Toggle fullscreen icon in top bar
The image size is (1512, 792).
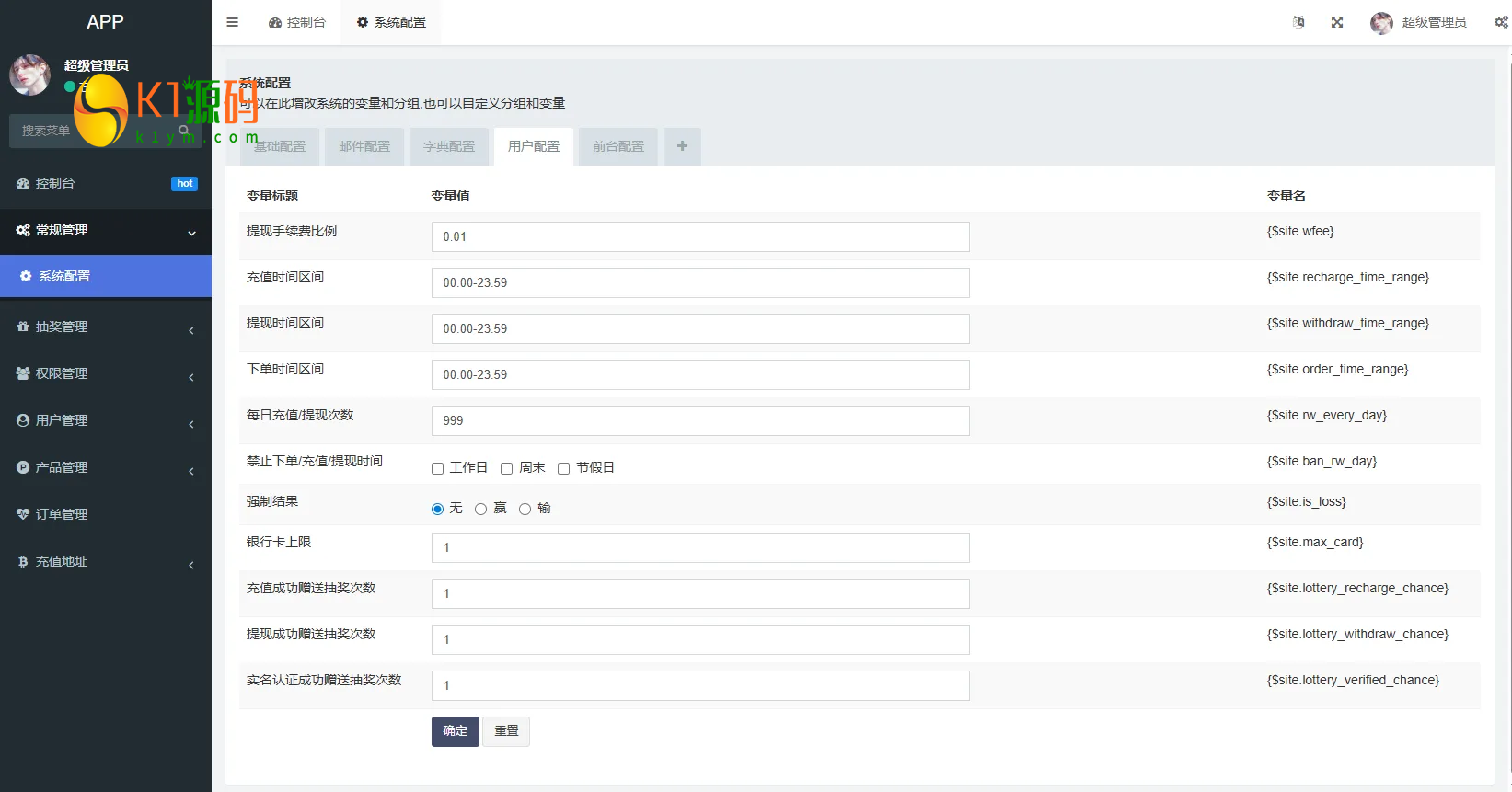coord(1337,22)
